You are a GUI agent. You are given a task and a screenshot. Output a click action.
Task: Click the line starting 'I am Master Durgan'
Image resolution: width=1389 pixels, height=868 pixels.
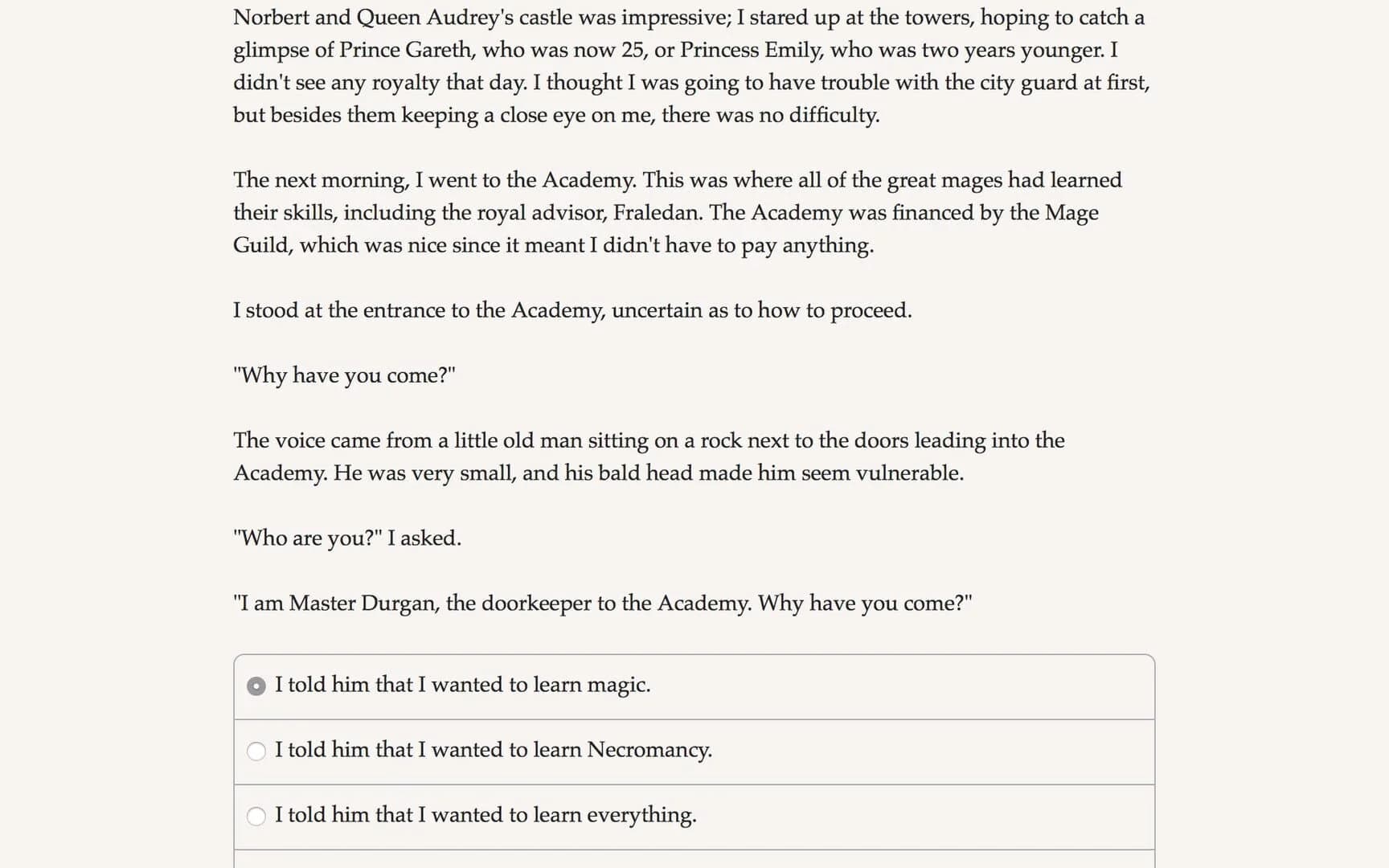click(602, 604)
